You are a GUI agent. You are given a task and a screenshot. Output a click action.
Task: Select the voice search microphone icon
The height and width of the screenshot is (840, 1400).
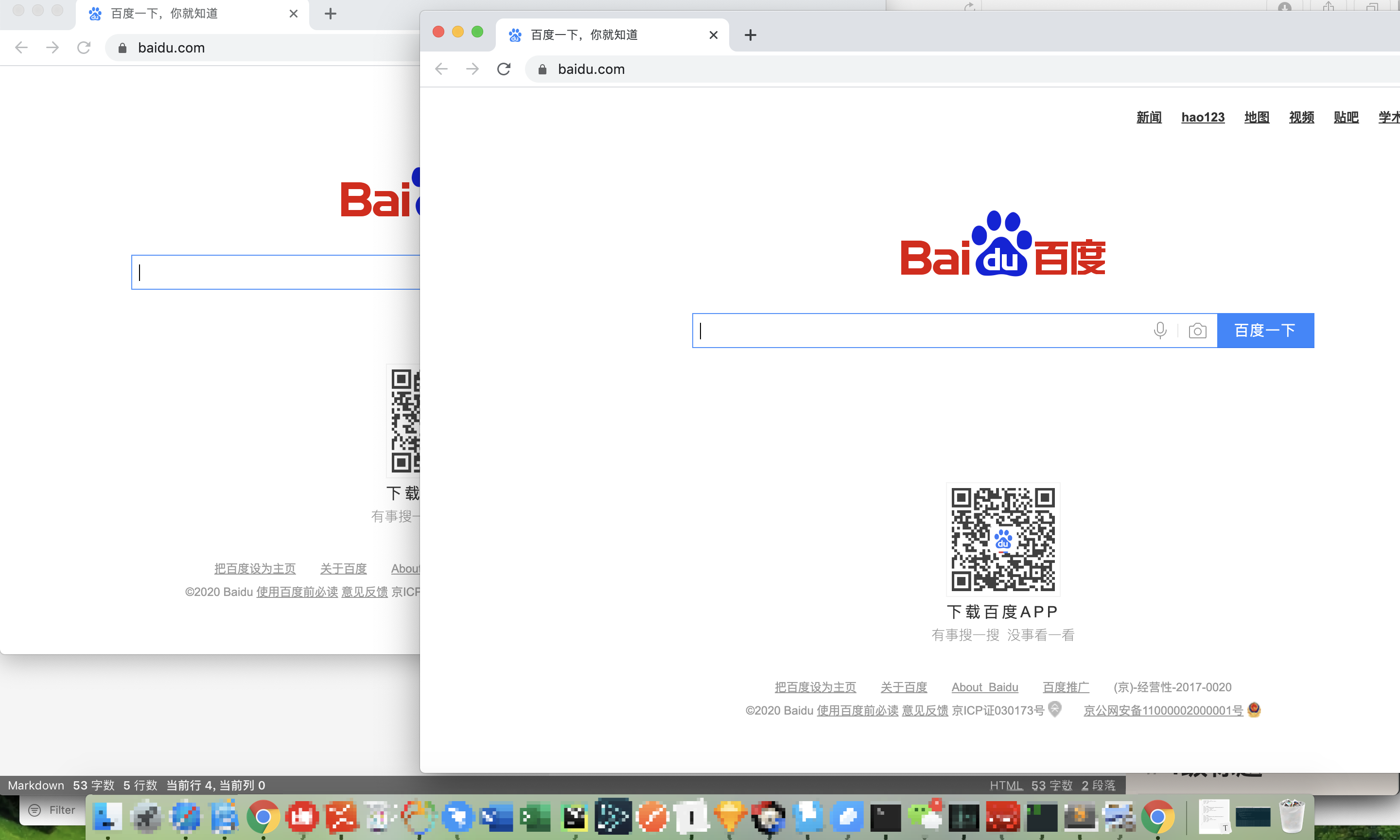coord(1159,330)
